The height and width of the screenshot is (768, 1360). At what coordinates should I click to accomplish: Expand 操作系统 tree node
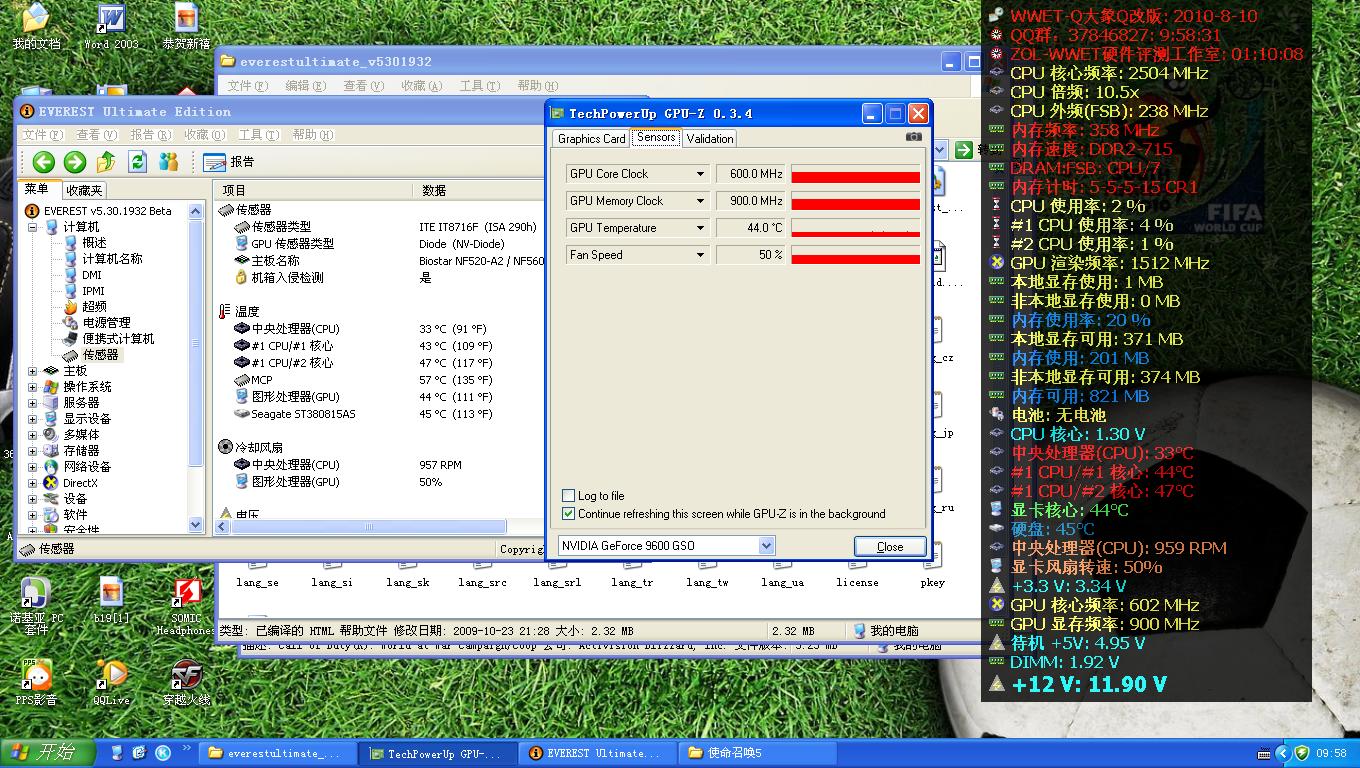32,387
